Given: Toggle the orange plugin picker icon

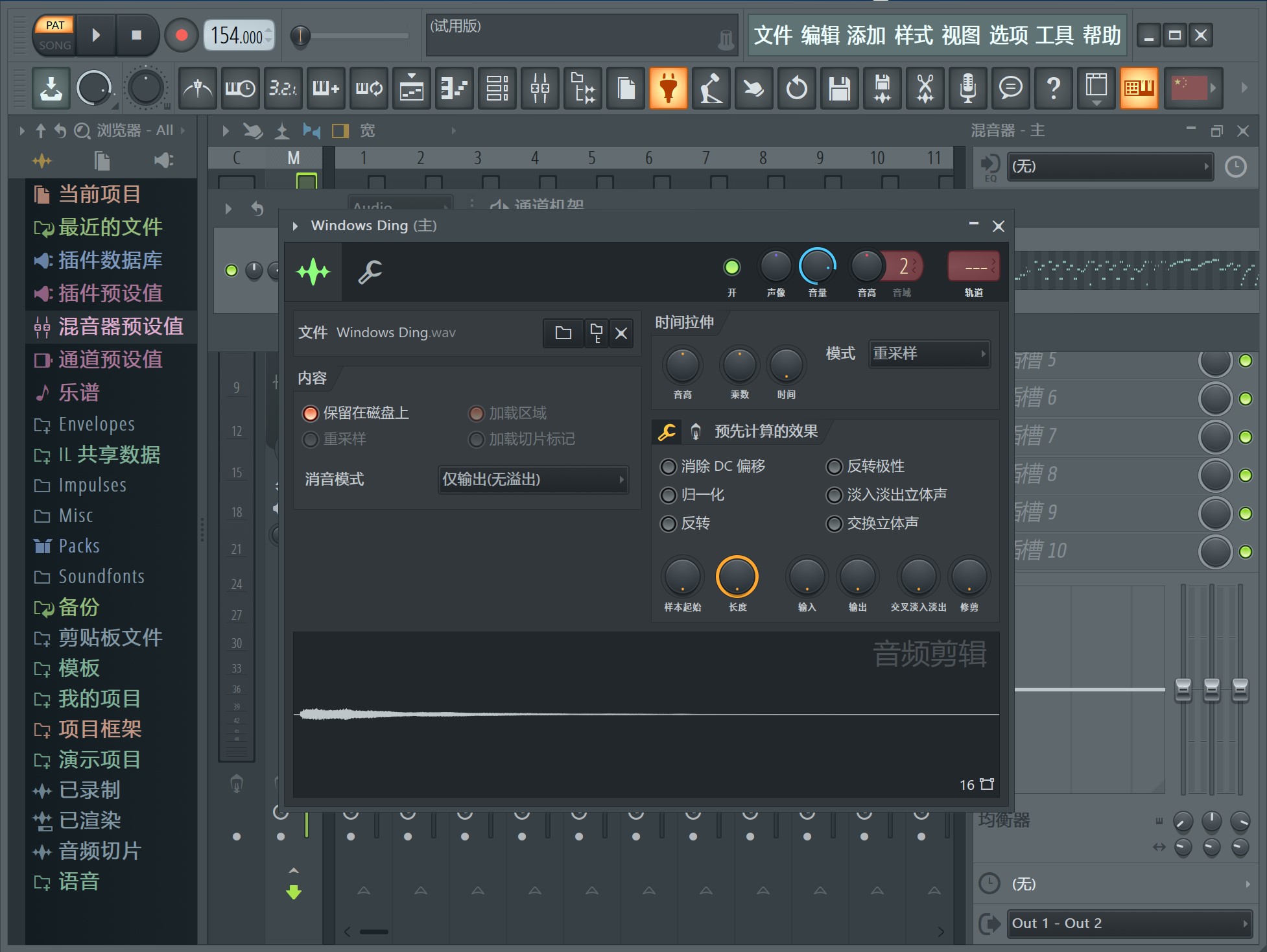Looking at the screenshot, I should click(669, 88).
